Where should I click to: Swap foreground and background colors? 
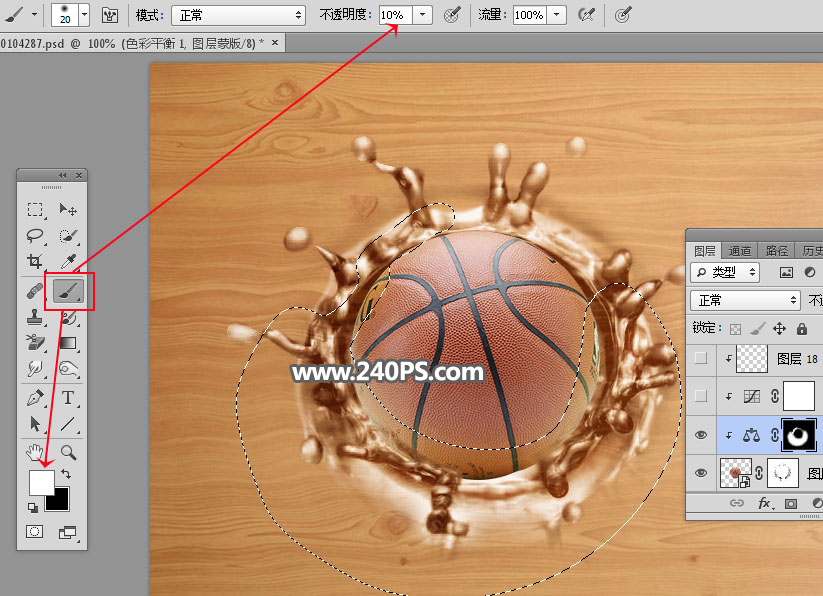(x=66, y=474)
